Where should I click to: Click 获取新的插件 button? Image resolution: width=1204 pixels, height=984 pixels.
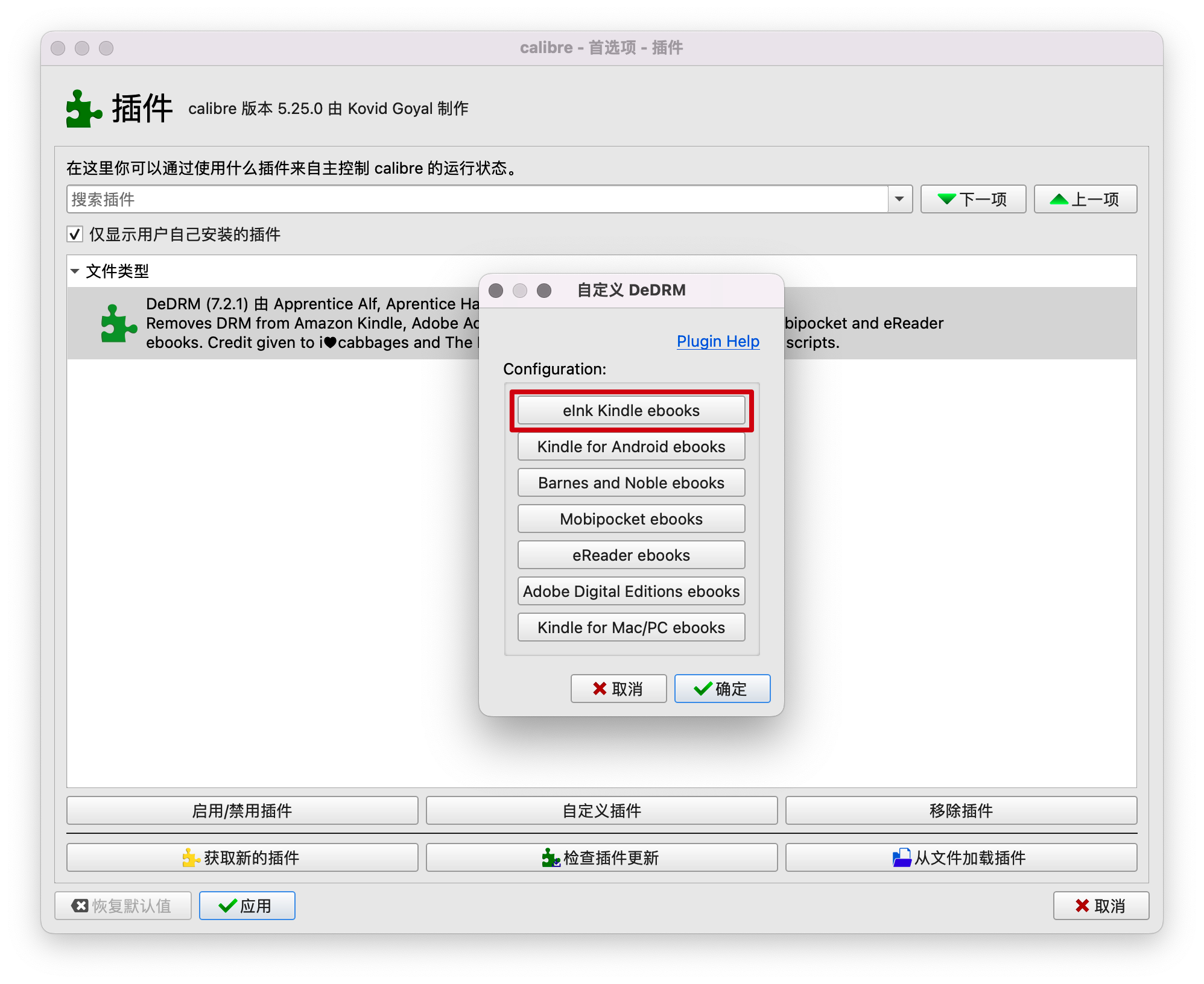tap(242, 857)
